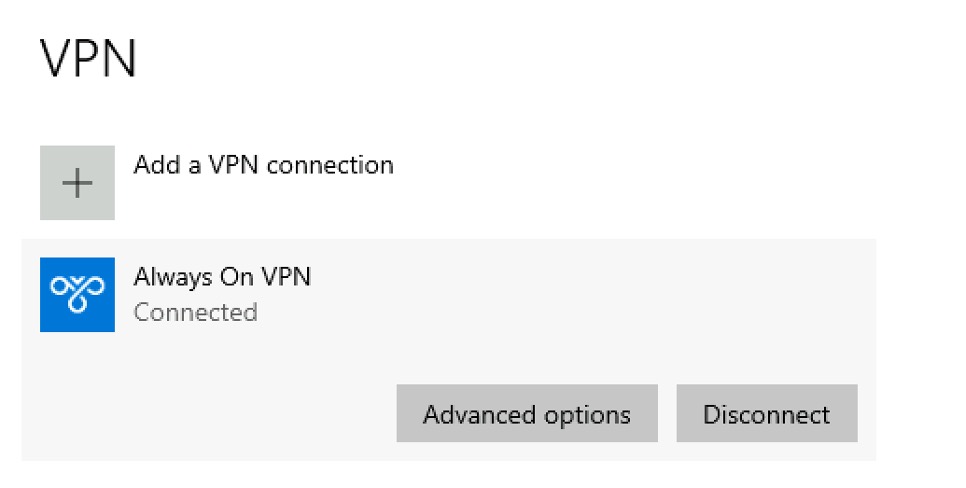
Task: Open Advanced options for Always On VPN
Action: pyautogui.click(x=527, y=413)
